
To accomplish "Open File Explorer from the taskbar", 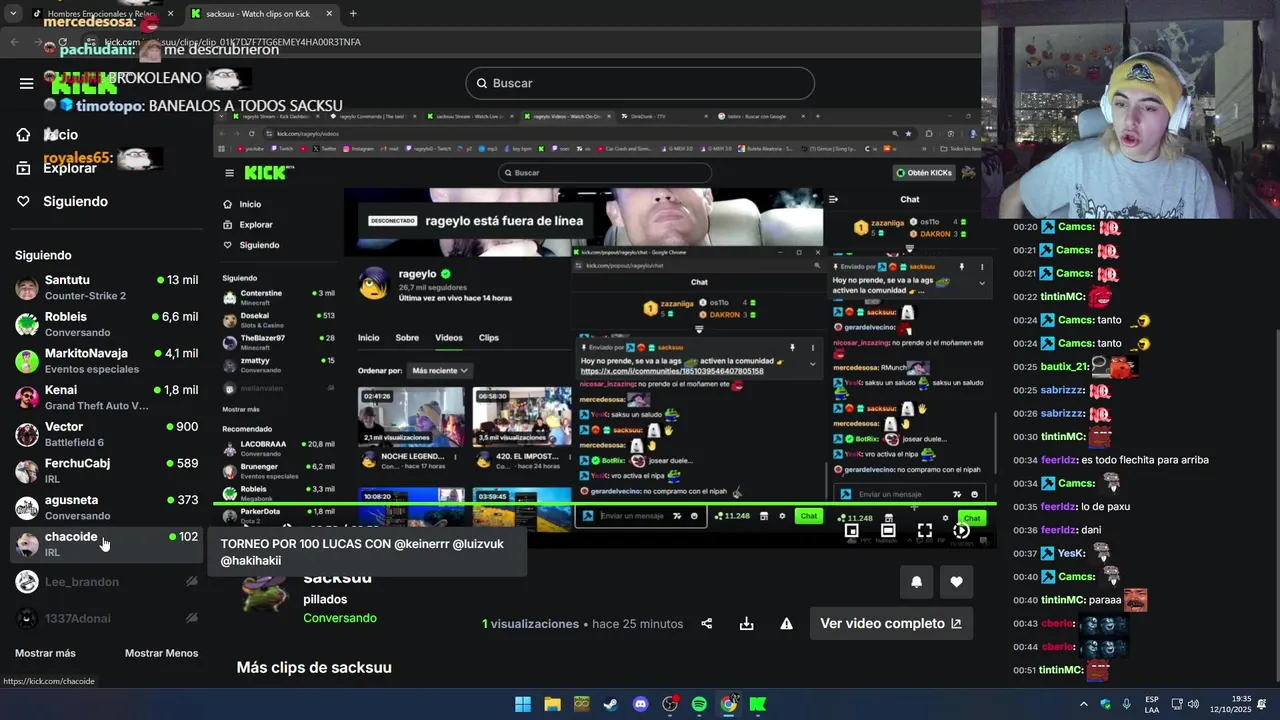I will point(552,704).
